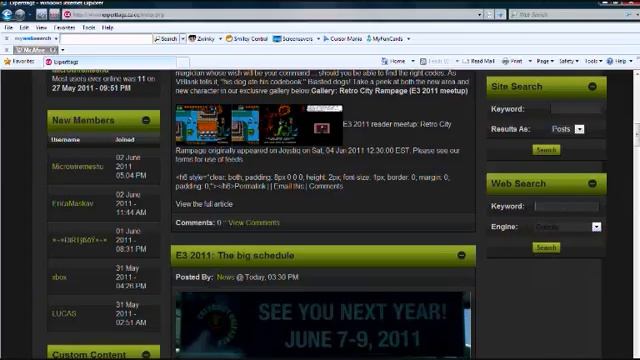Collapse the New Members panel
This screenshot has height=360, width=640.
(x=146, y=120)
